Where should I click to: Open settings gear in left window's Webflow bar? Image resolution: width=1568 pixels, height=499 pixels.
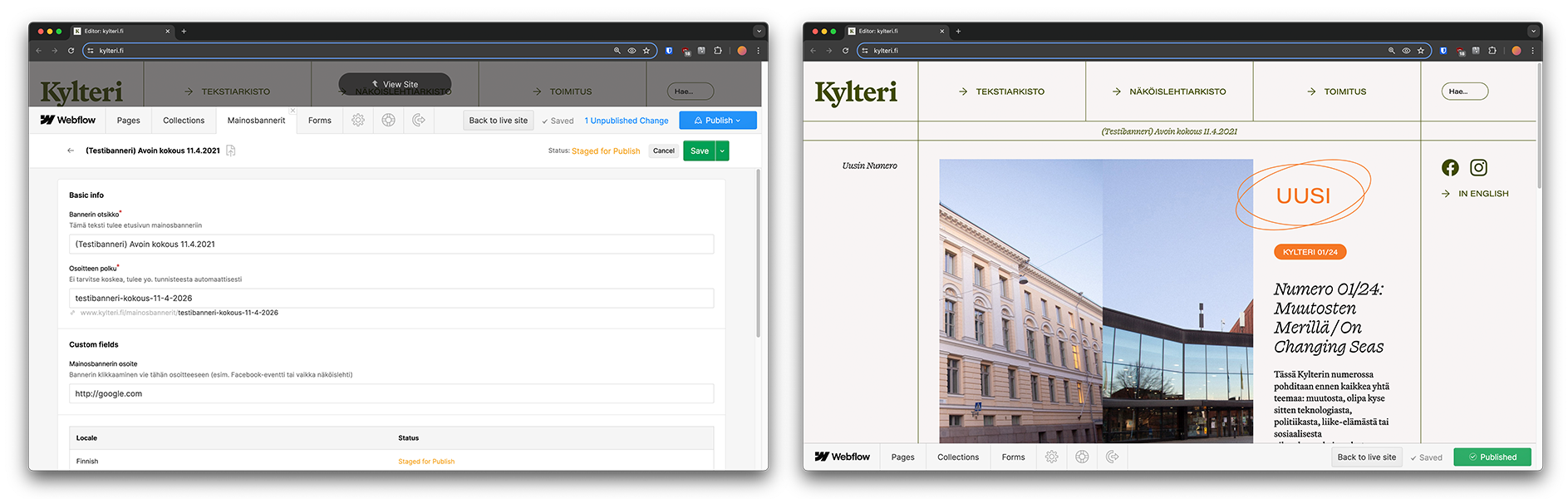coord(358,121)
